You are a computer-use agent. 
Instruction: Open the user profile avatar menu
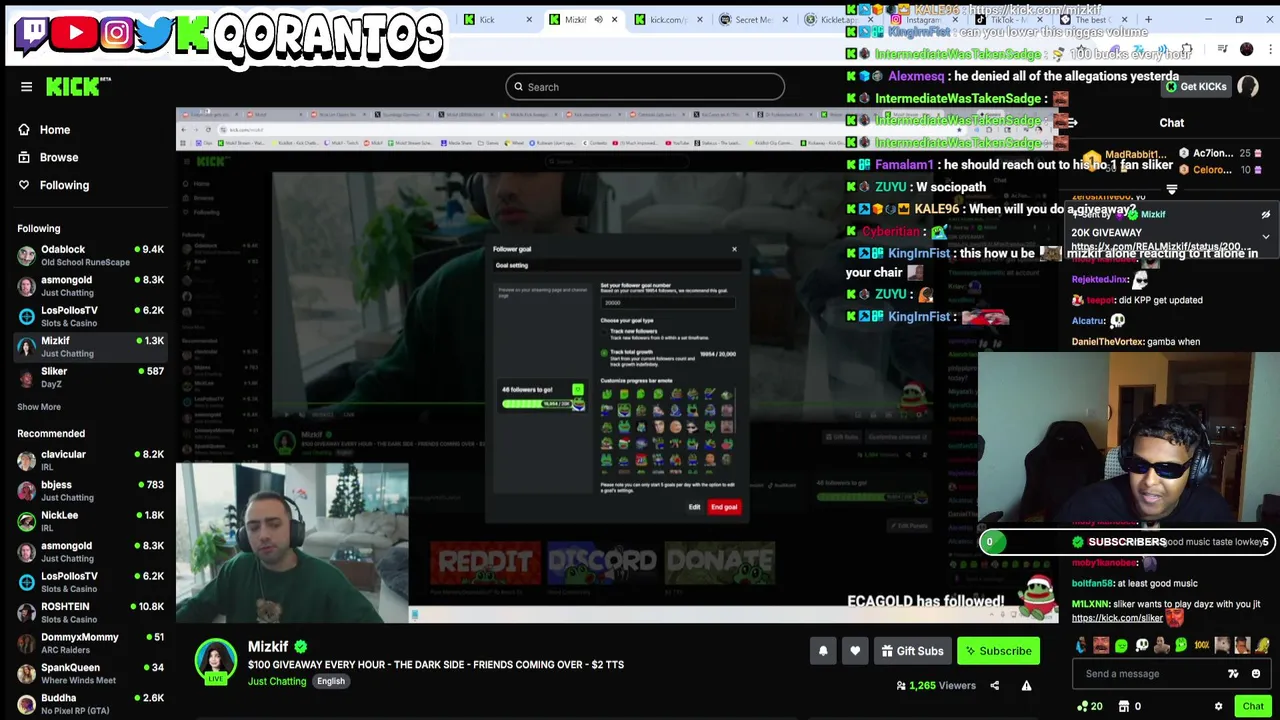[x=1248, y=87]
